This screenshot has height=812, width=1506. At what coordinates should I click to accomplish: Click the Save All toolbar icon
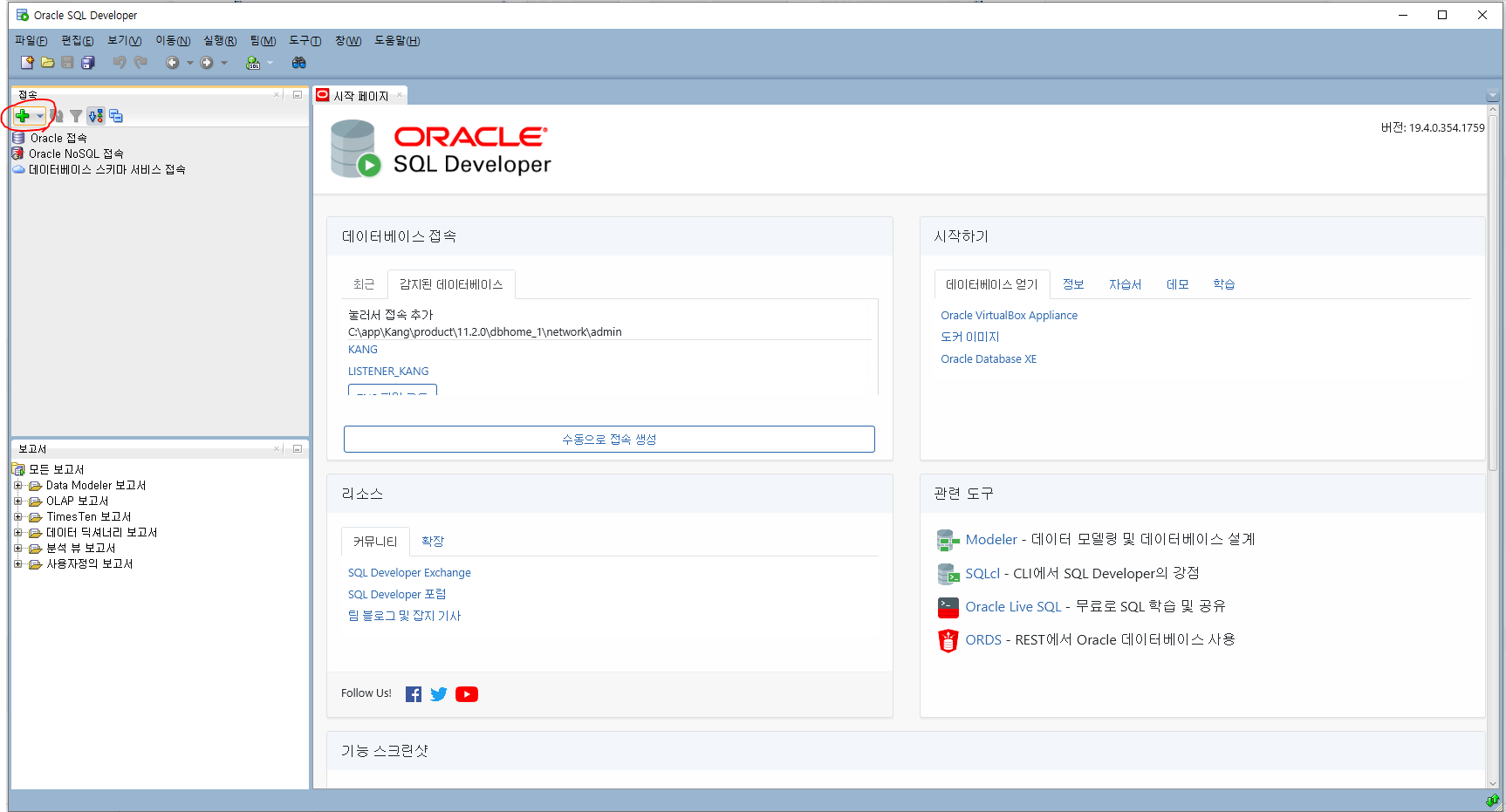(x=87, y=63)
